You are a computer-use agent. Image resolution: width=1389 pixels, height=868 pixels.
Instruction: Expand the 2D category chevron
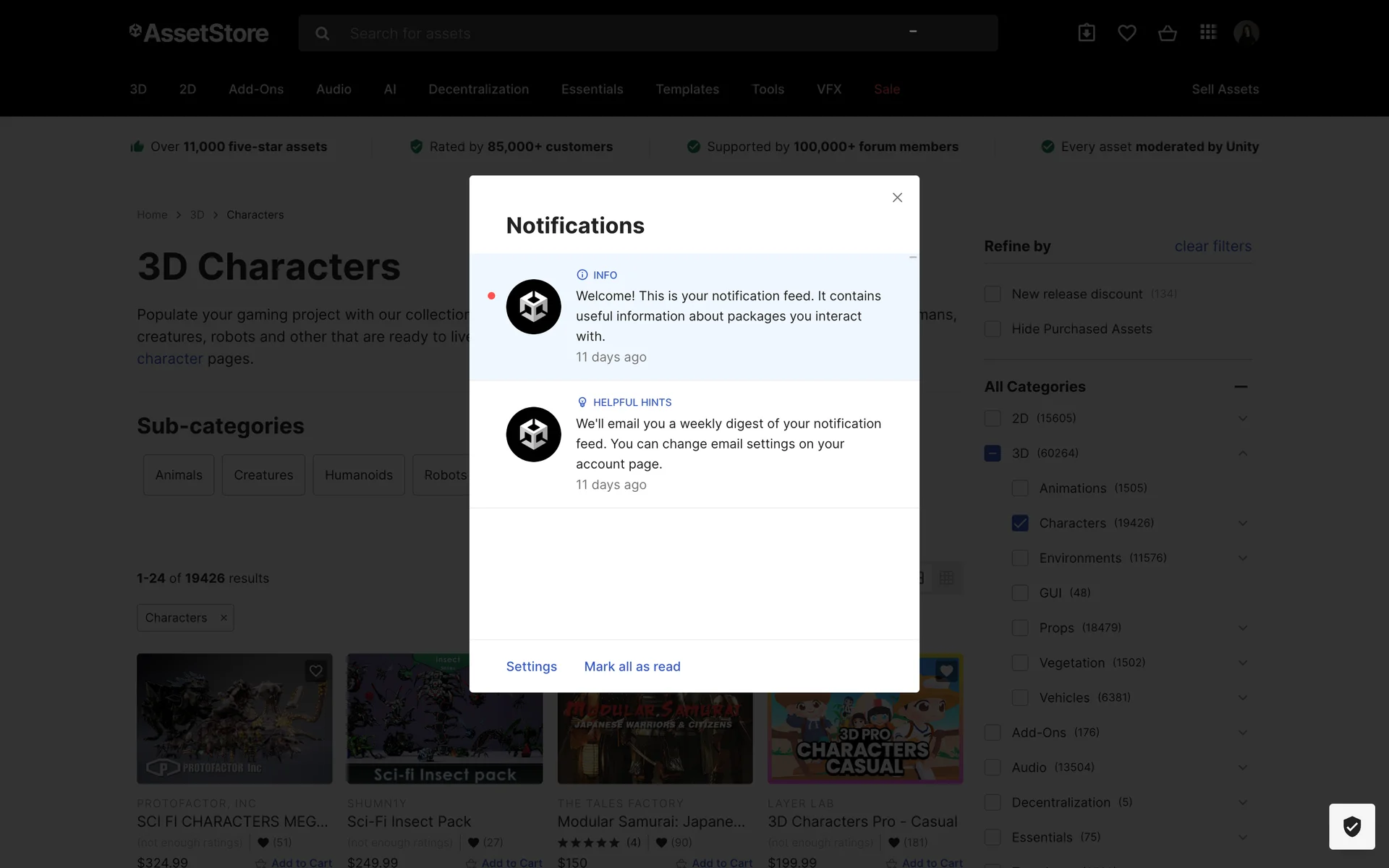coord(1242,418)
